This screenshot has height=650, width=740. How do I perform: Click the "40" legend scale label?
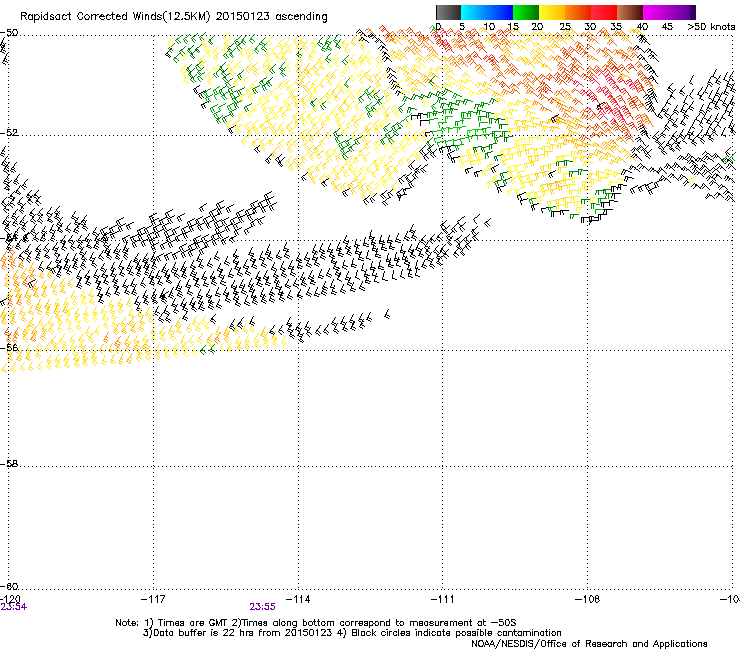point(642,27)
